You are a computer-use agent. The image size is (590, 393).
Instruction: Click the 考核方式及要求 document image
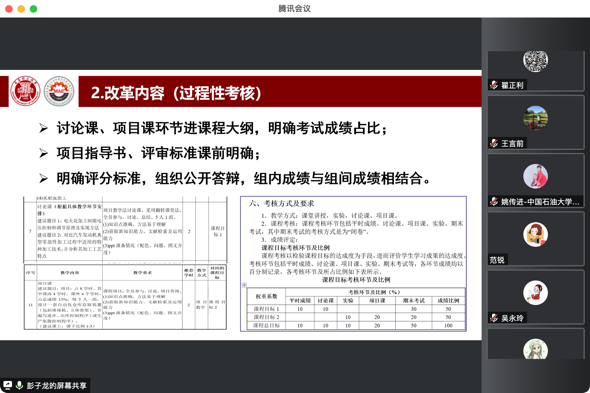click(353, 264)
